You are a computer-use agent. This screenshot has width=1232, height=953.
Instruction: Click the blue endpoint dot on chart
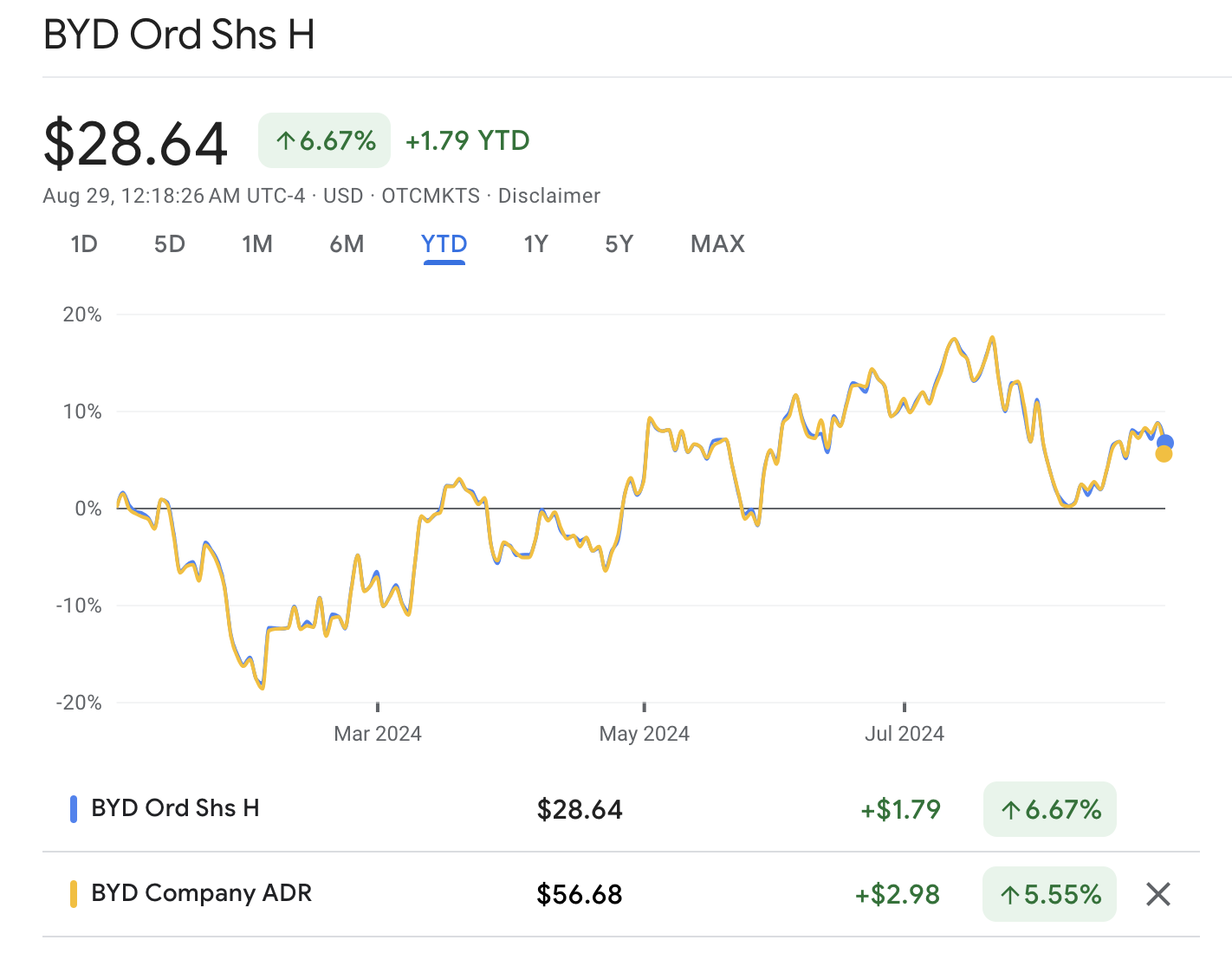[x=1165, y=443]
